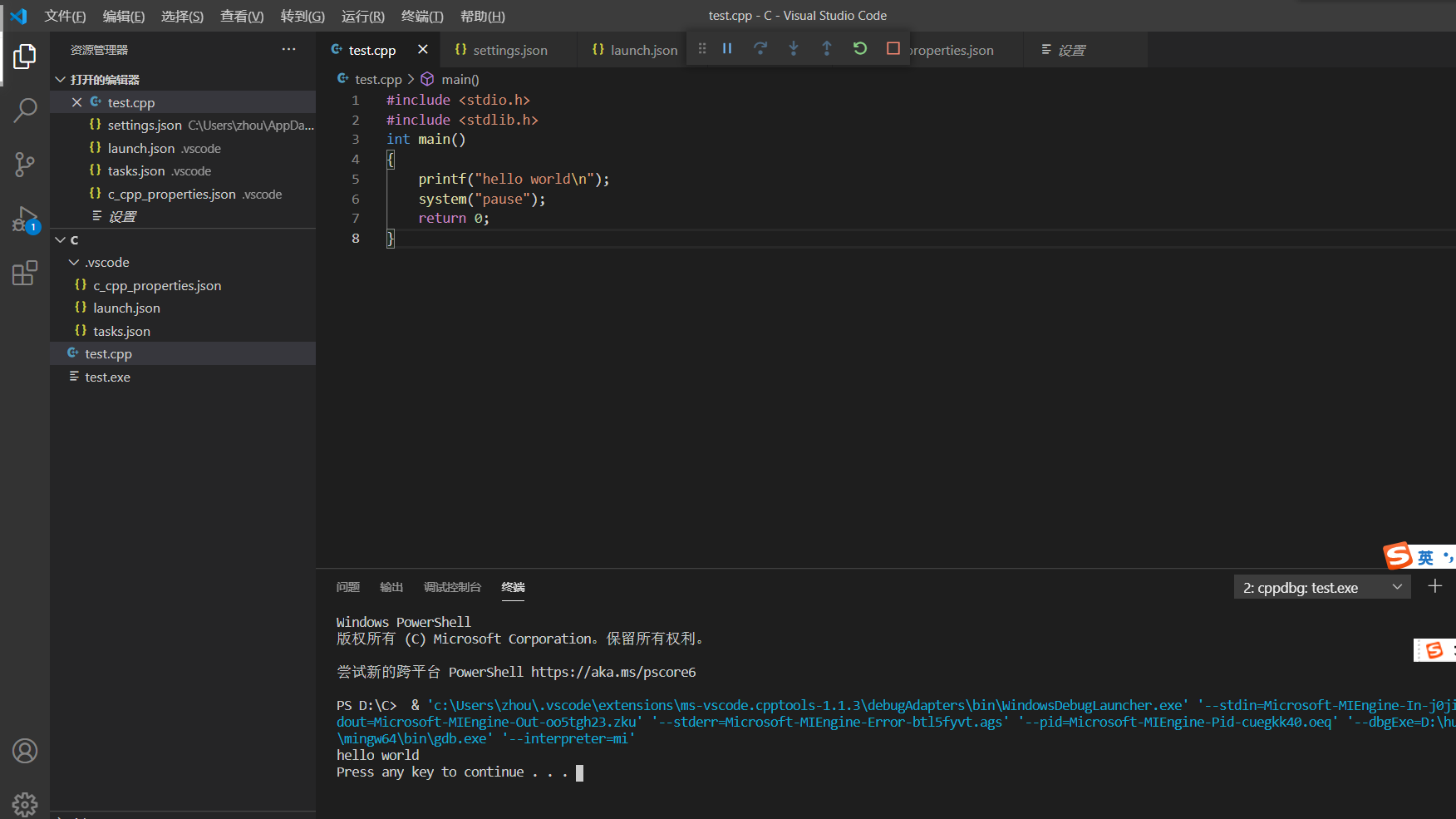Click the VS Code logo icon
The image size is (1456, 819).
(x=18, y=16)
